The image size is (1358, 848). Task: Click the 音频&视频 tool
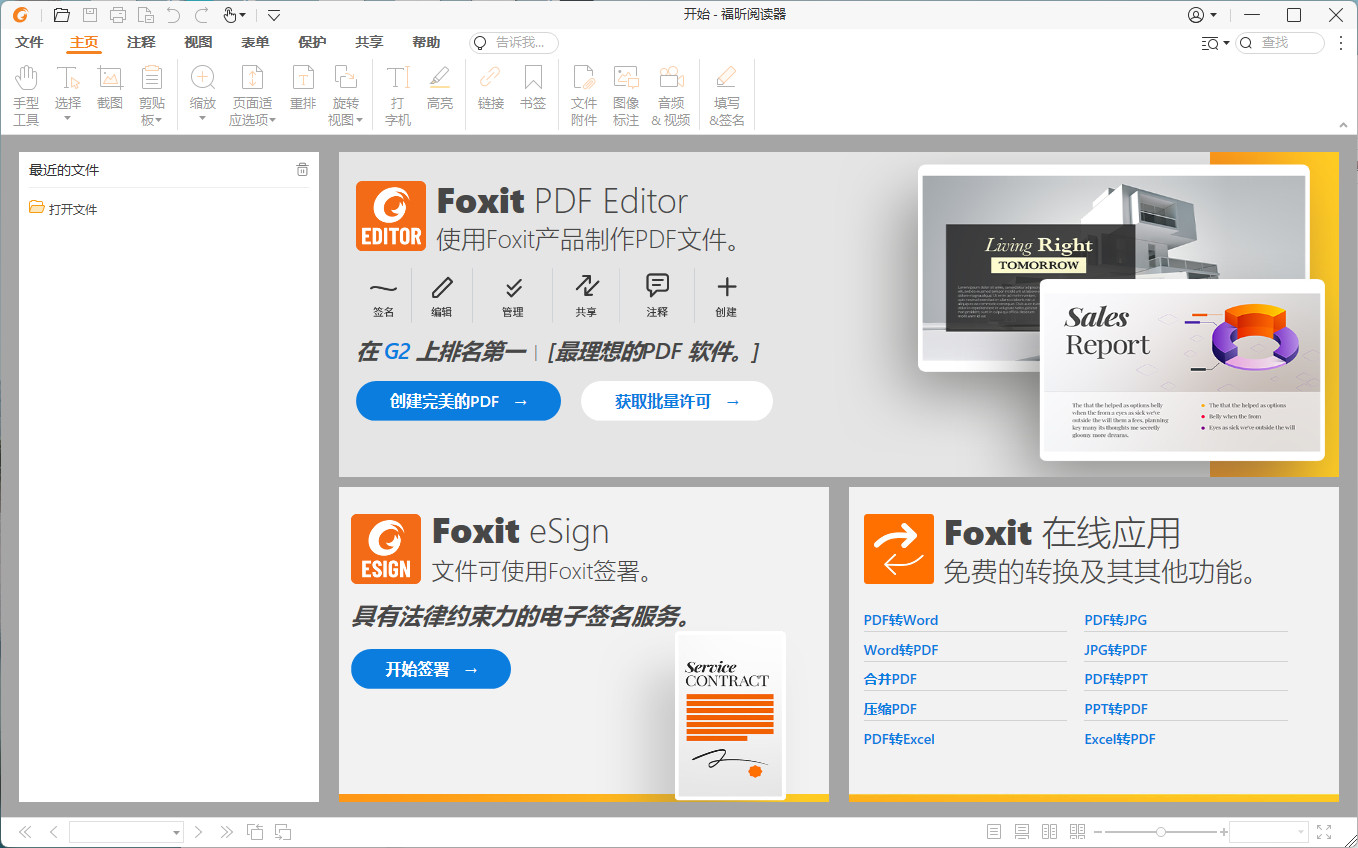pyautogui.click(x=671, y=96)
